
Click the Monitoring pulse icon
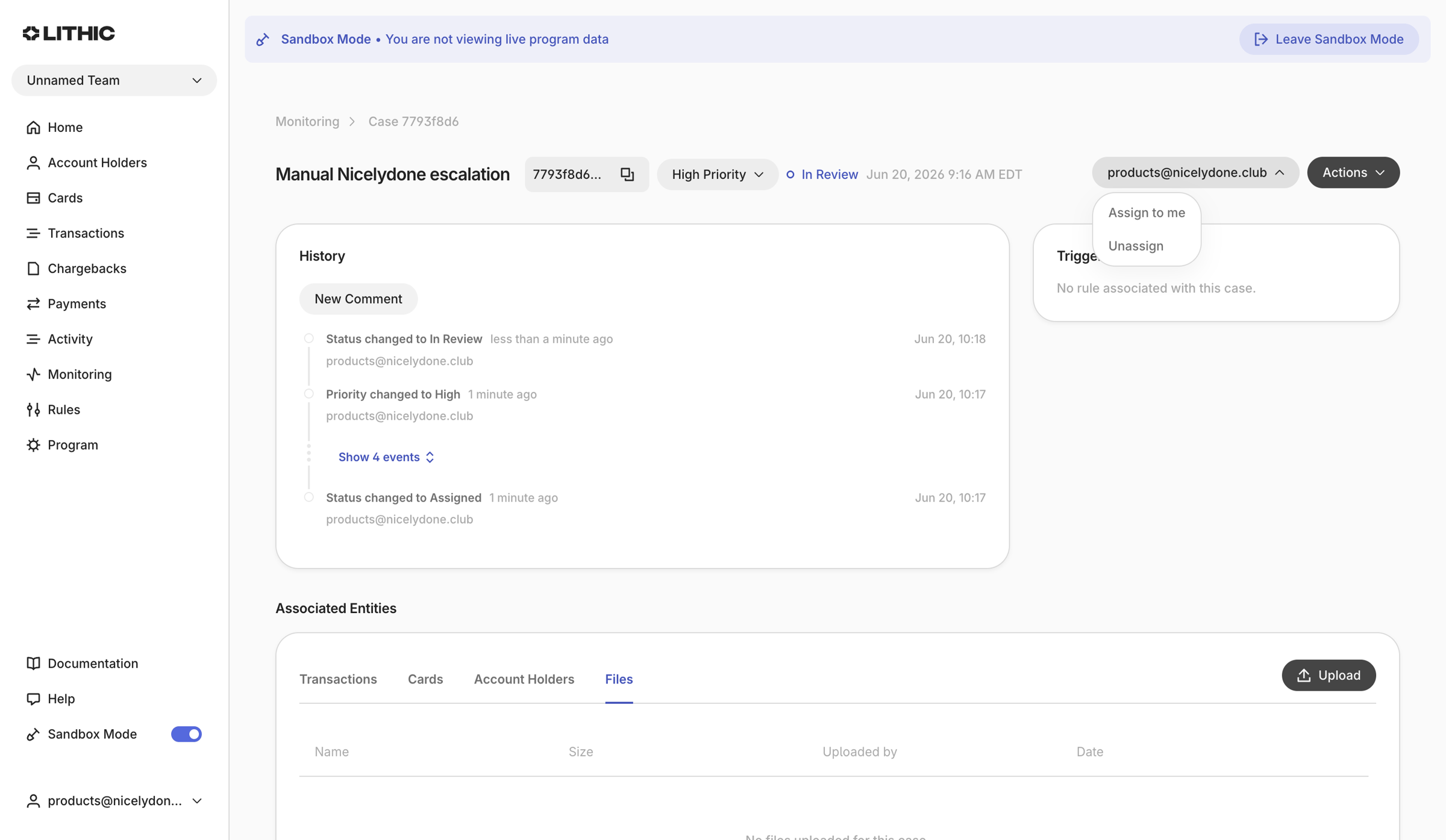point(33,374)
